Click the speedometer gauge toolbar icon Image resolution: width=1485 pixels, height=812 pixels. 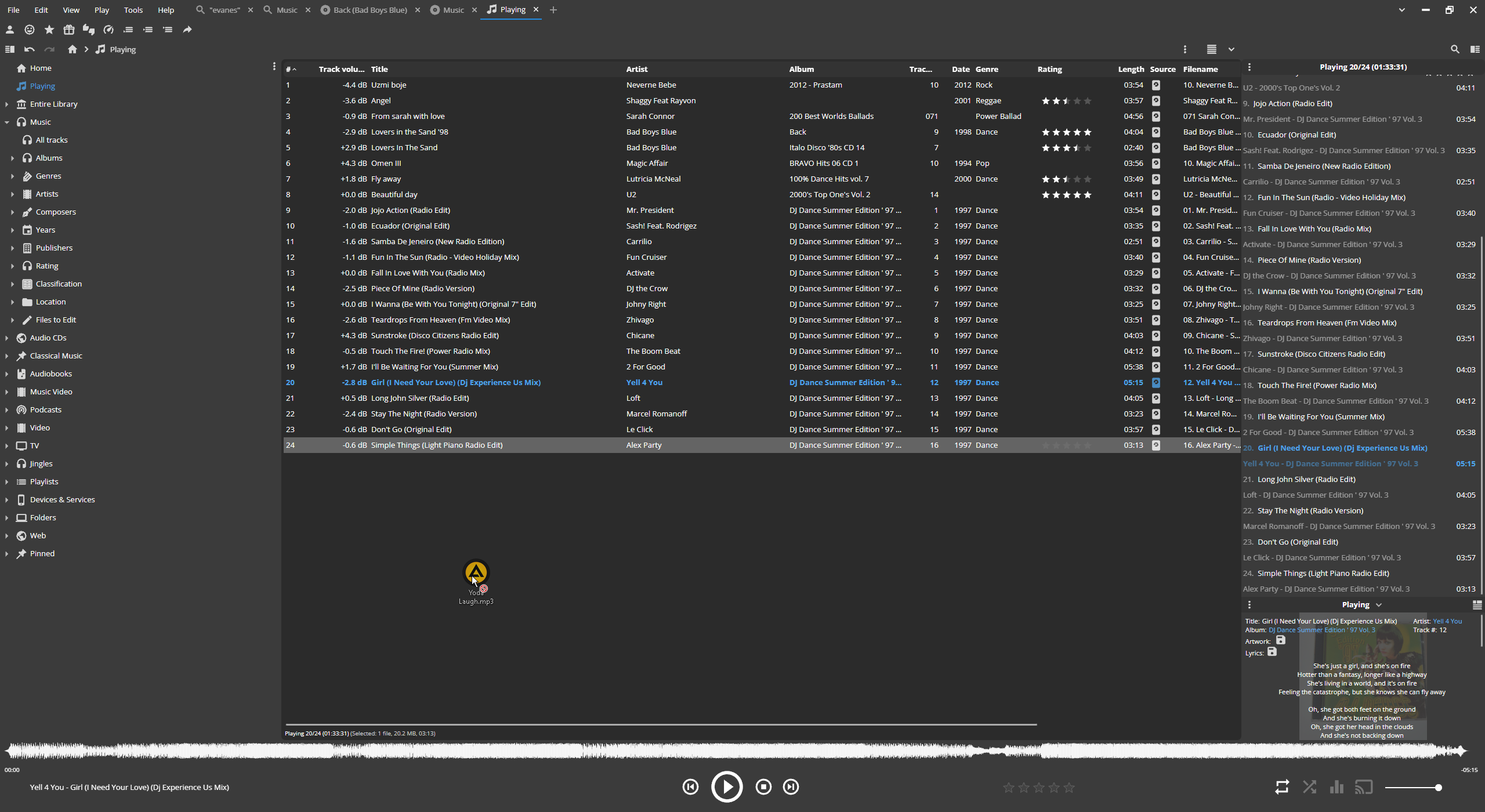point(108,30)
